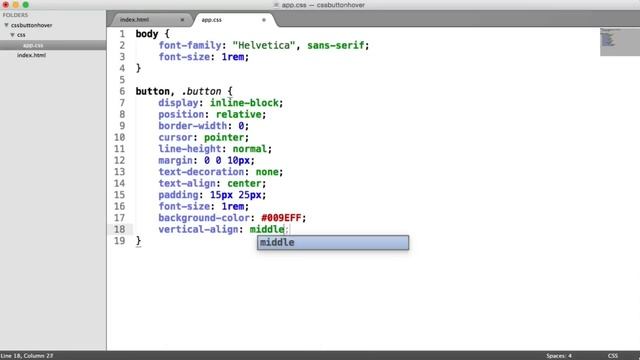Image resolution: width=640 pixels, height=360 pixels.
Task: Click the line-height property
Action: 190,149
